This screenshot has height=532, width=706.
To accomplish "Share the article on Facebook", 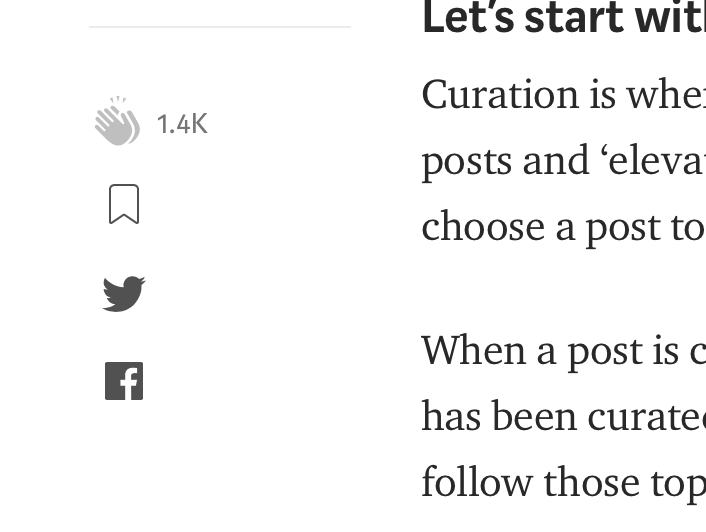I will tap(124, 381).
